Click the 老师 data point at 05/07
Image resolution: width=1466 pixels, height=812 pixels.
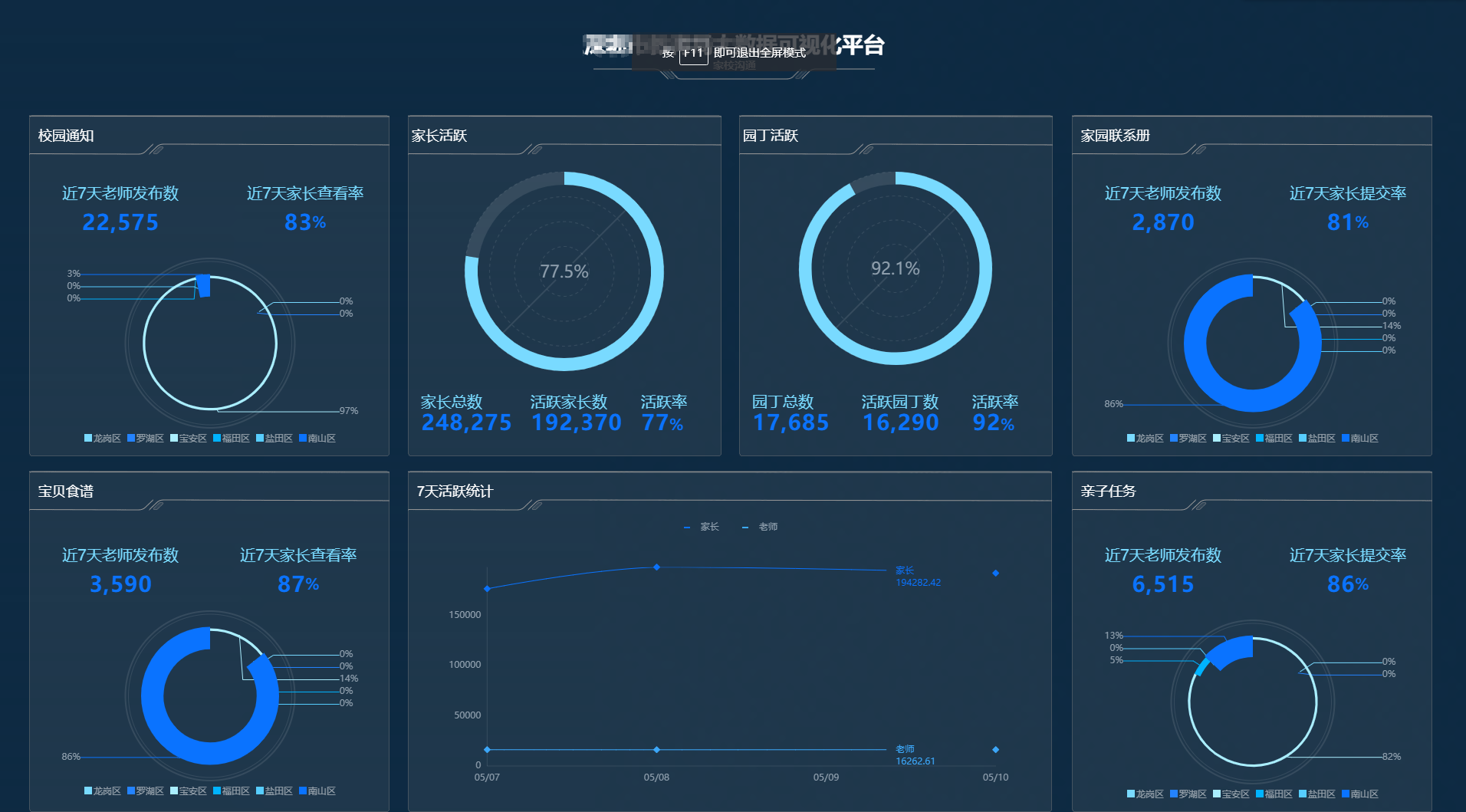click(x=487, y=750)
